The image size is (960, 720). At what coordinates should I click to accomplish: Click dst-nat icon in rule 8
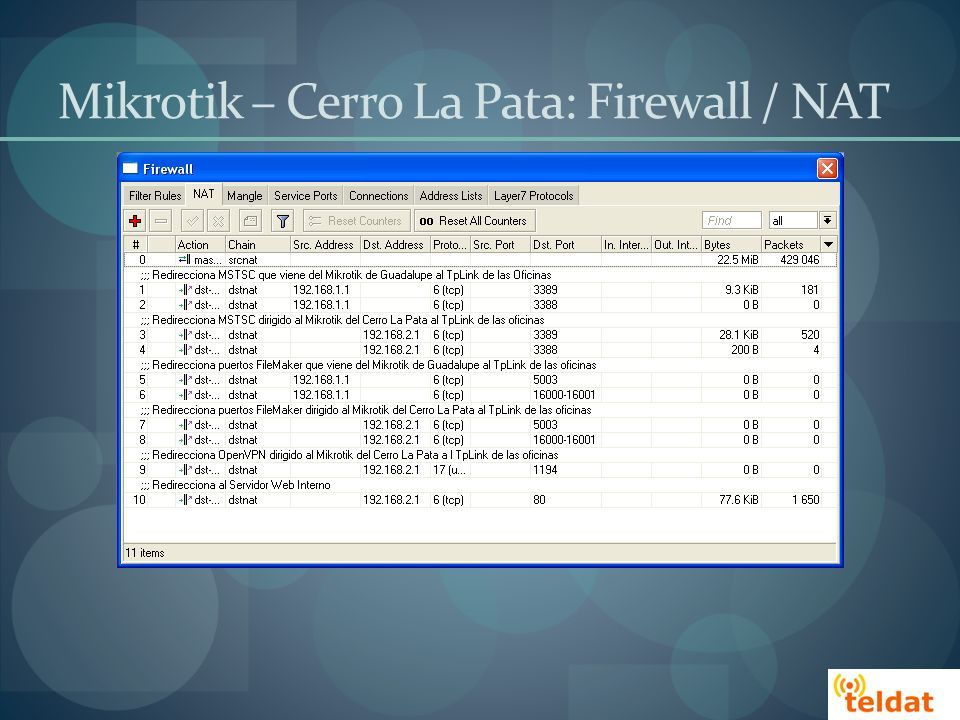(185, 440)
